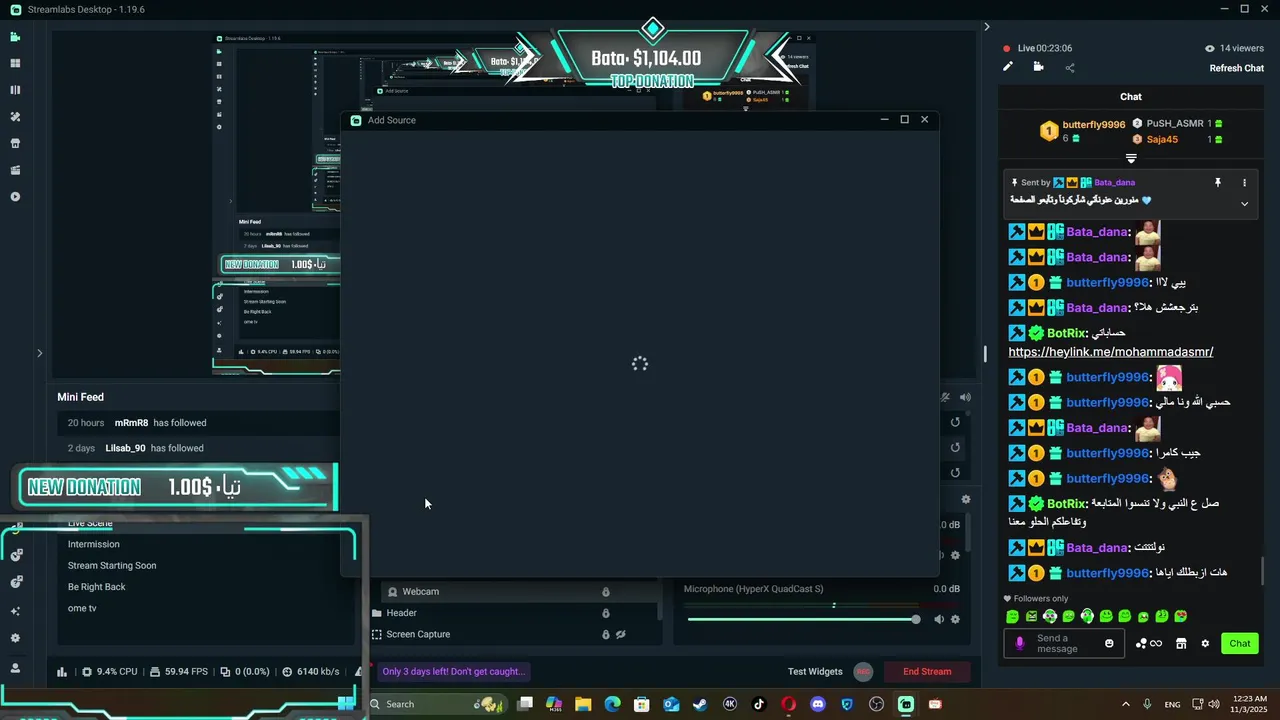Expand the left sidebar with the chevron

(x=39, y=353)
